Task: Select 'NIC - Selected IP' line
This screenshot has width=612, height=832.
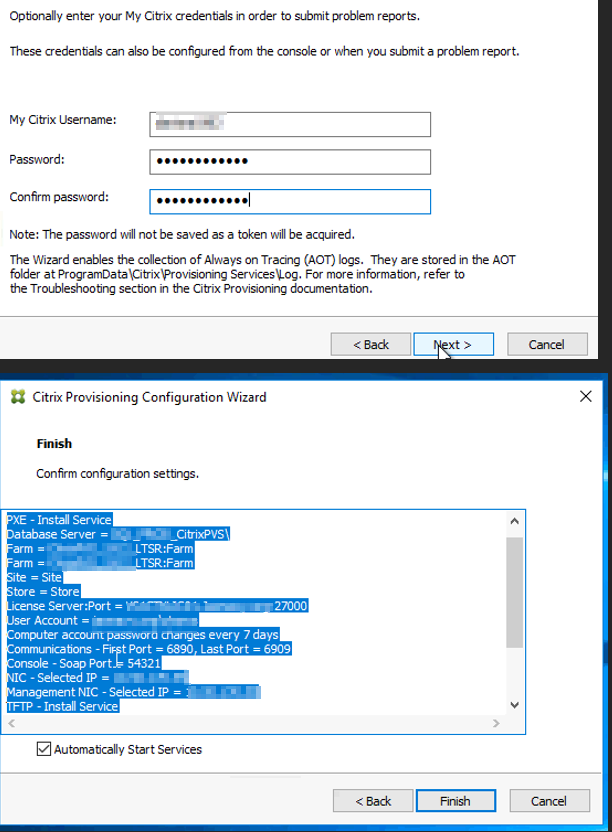Action: pos(97,678)
